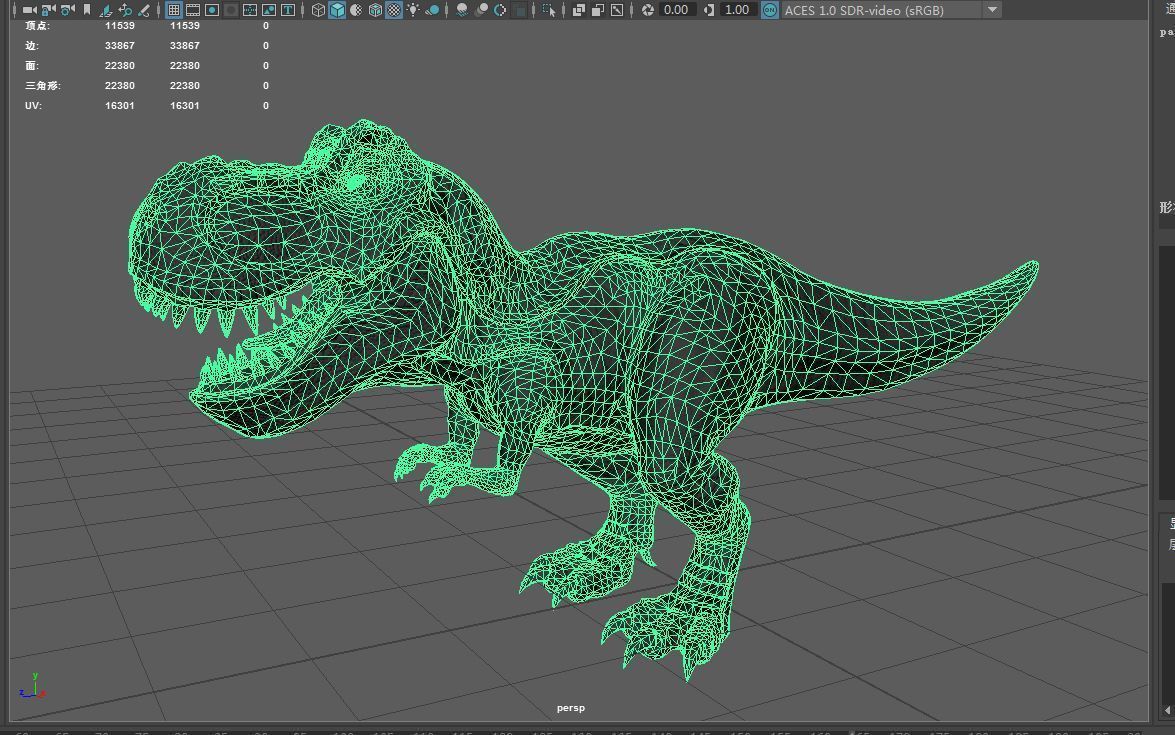Toggle the Film Gate overlay
Image resolution: width=1175 pixels, height=735 pixels.
(193, 10)
